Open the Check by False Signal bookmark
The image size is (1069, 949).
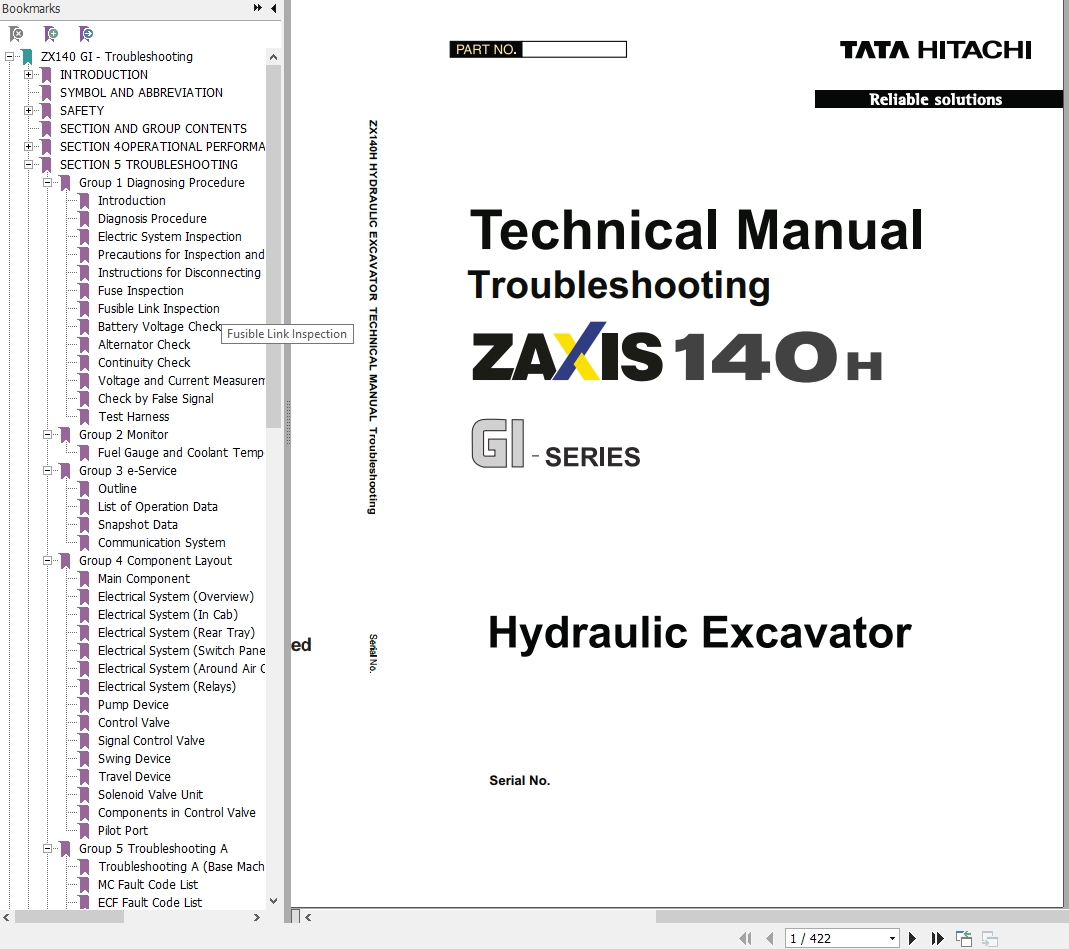[156, 399]
